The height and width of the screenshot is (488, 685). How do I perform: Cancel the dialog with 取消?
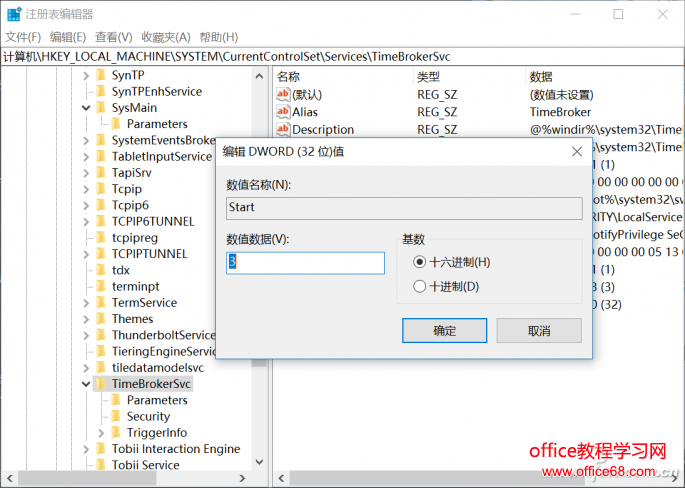point(539,330)
